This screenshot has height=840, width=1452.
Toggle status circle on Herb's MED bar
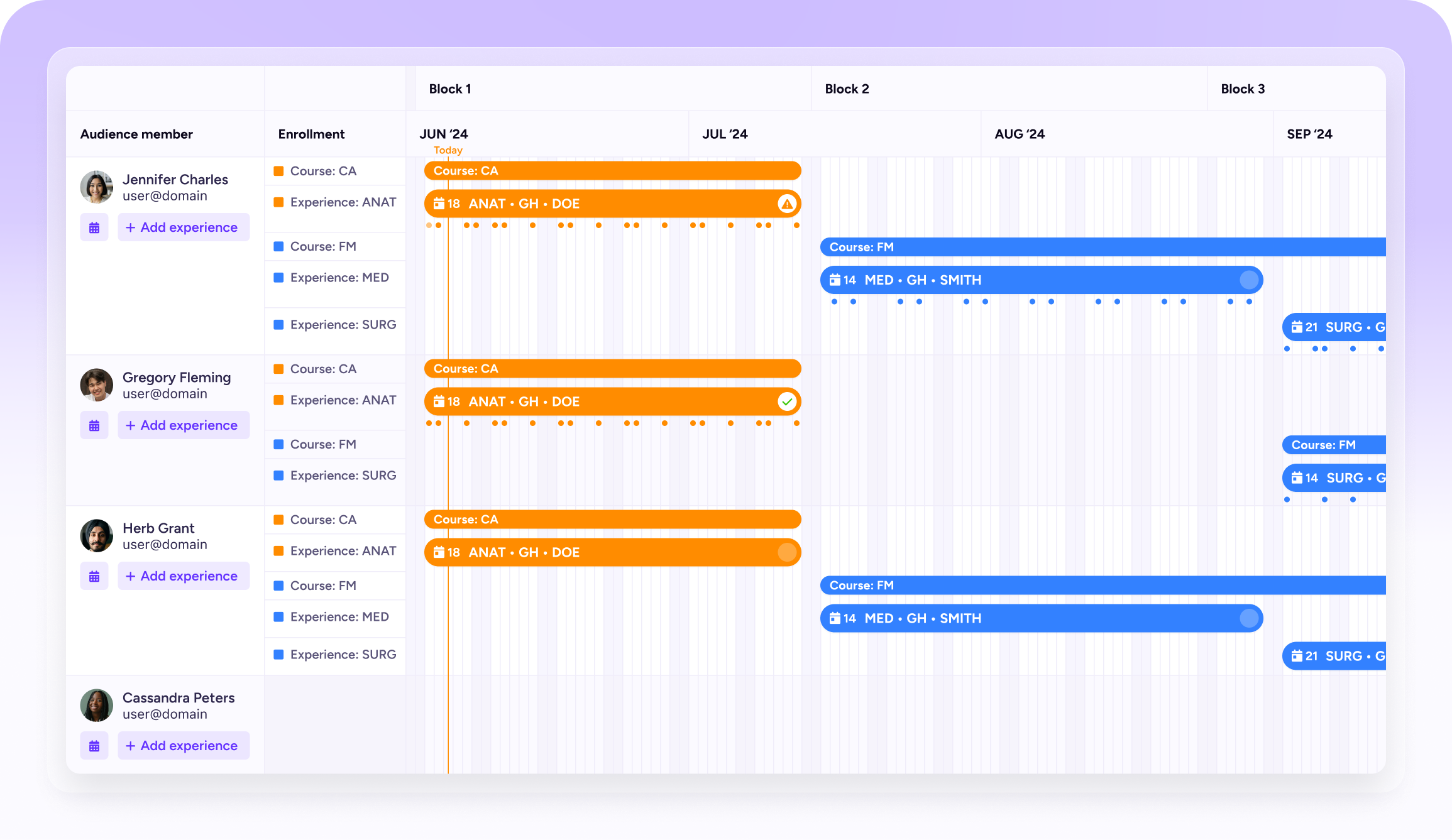coord(1249,618)
